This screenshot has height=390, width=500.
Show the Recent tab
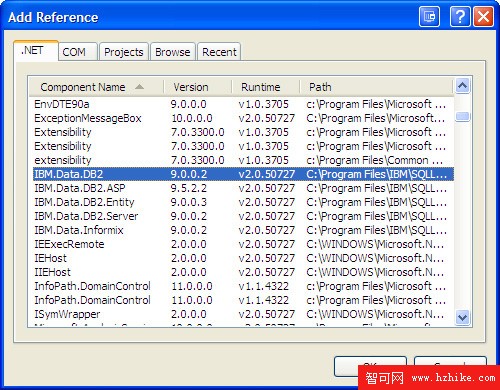(219, 52)
